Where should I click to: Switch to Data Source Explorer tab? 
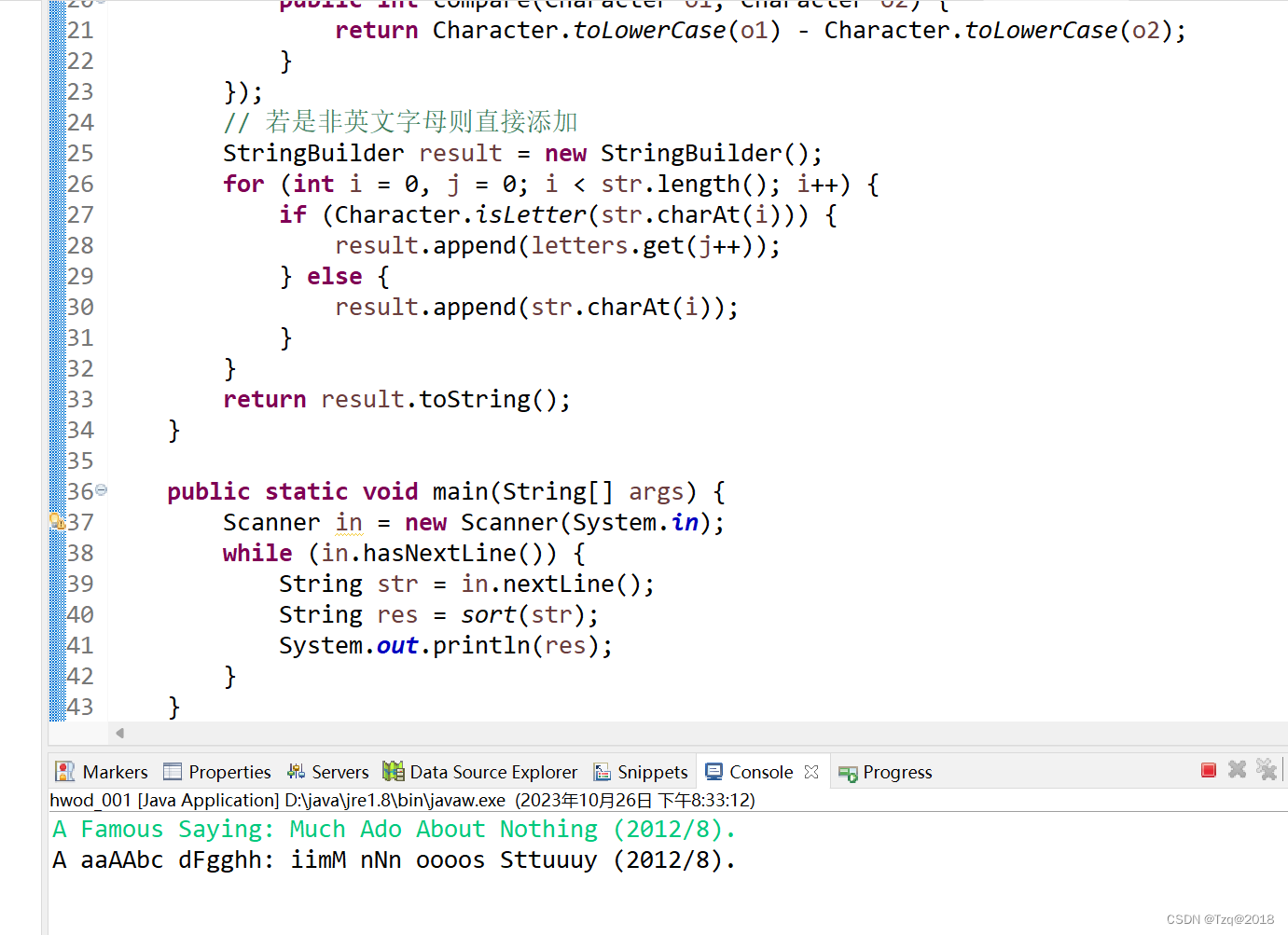pyautogui.click(x=480, y=772)
